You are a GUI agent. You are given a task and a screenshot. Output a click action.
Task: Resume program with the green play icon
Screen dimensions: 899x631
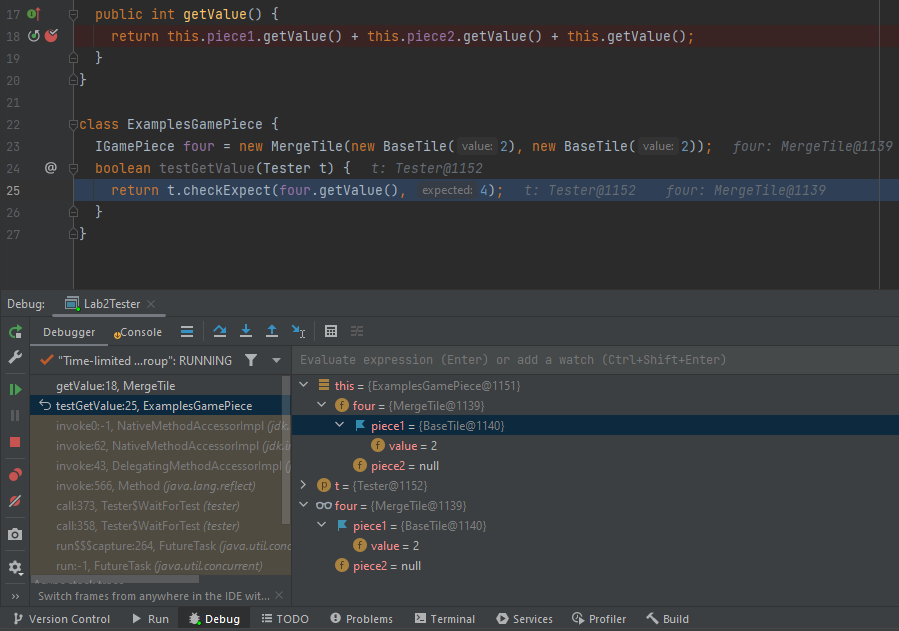click(x=15, y=389)
